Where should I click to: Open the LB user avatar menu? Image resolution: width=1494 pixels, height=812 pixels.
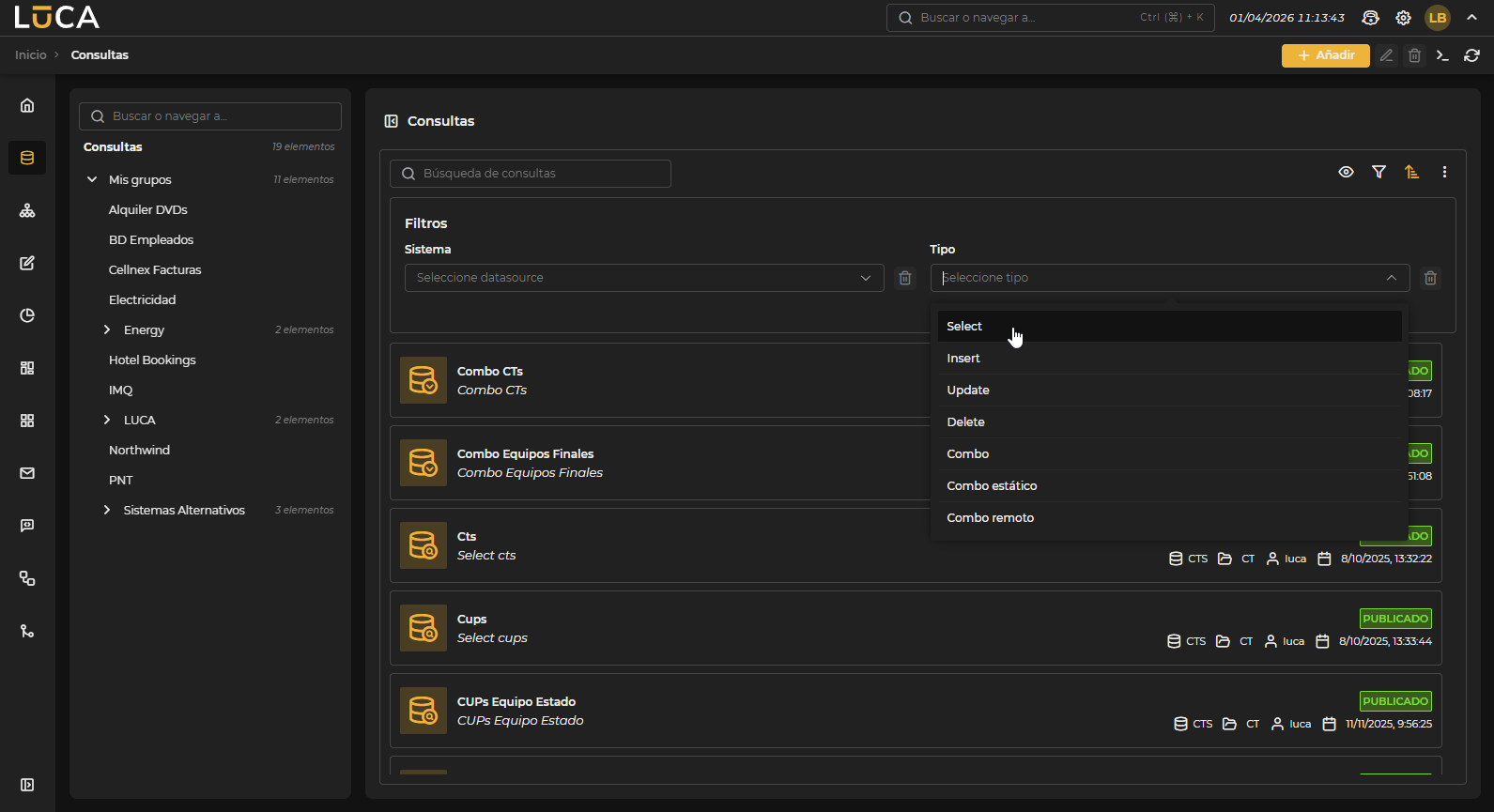pyautogui.click(x=1438, y=18)
